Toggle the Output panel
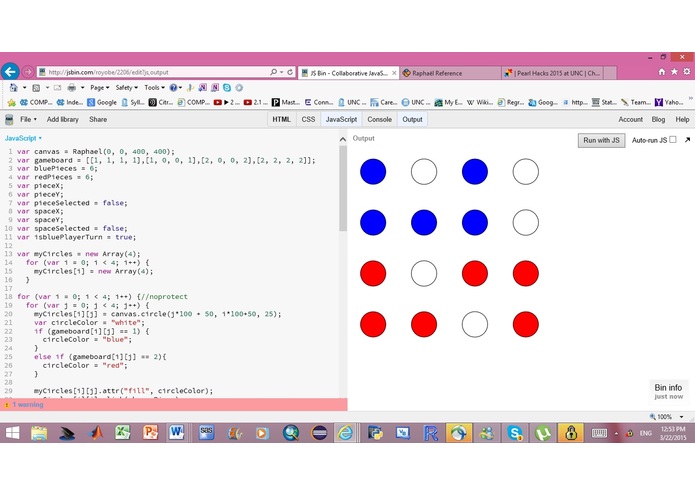The image size is (695, 494). tap(412, 119)
